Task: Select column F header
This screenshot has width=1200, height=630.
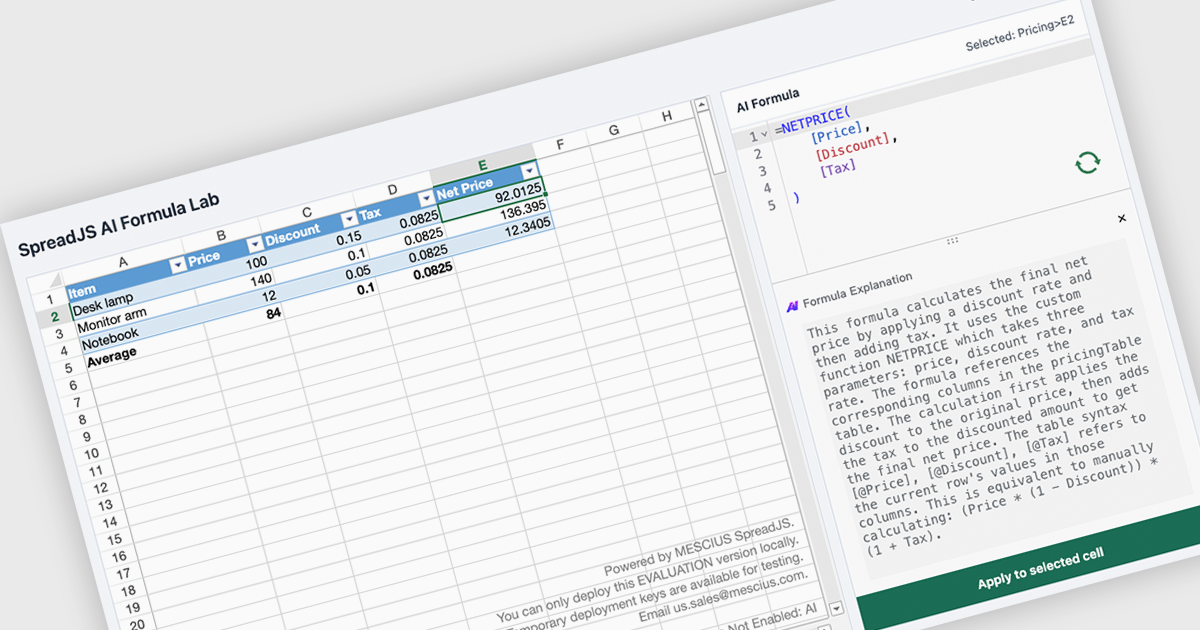Action: pyautogui.click(x=560, y=145)
